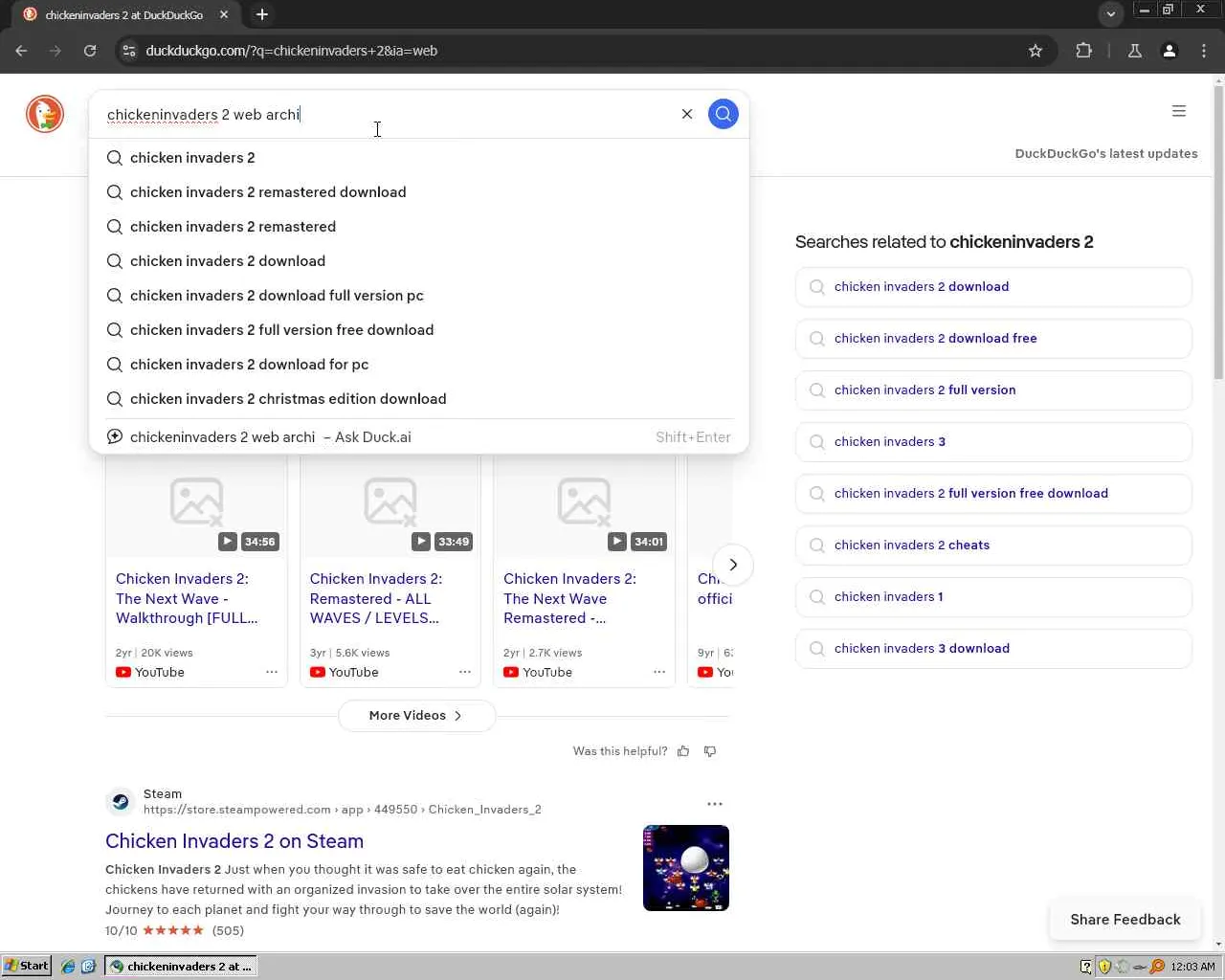
Task: Open related search 'chicken invaders 2 full version'
Action: point(993,390)
